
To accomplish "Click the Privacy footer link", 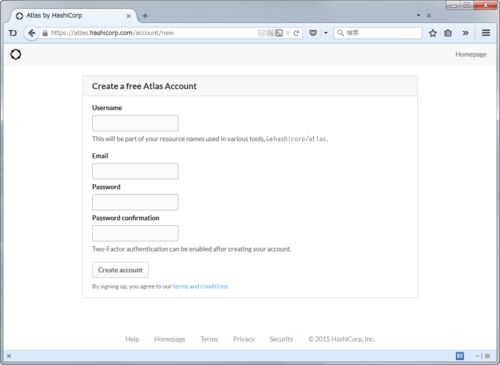I will [244, 339].
